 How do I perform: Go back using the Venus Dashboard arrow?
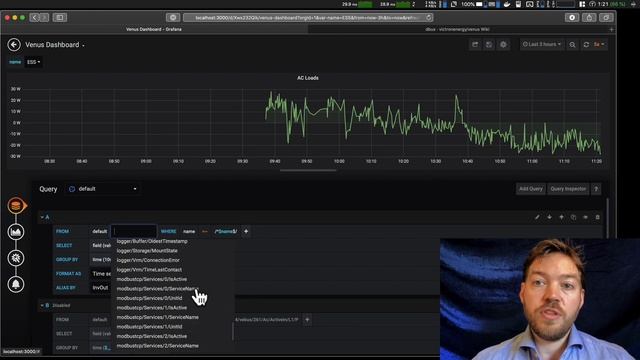(x=14, y=44)
